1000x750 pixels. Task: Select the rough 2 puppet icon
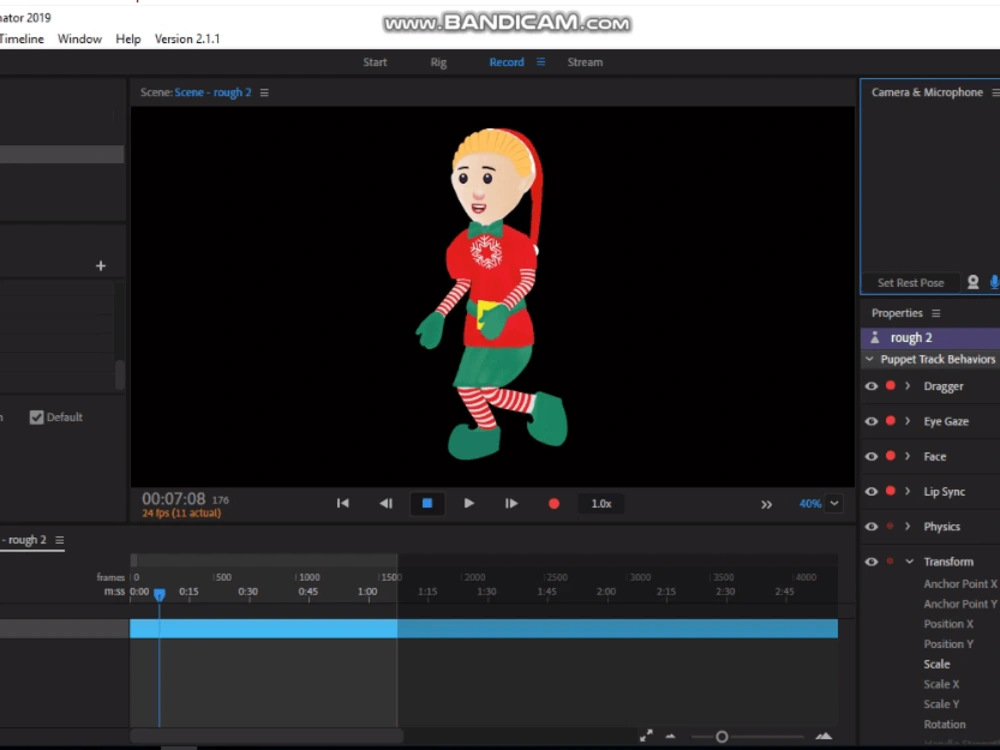tap(875, 337)
